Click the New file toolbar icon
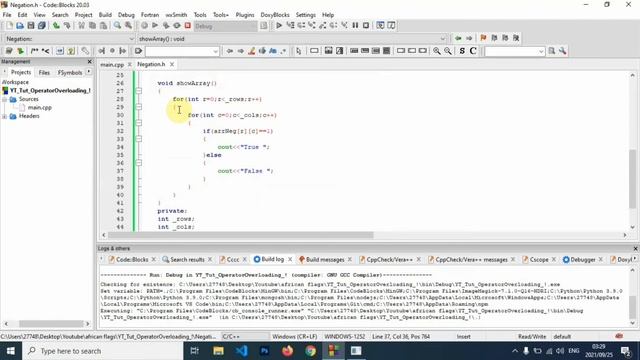Screen dimensions: 640x360 [9, 26]
